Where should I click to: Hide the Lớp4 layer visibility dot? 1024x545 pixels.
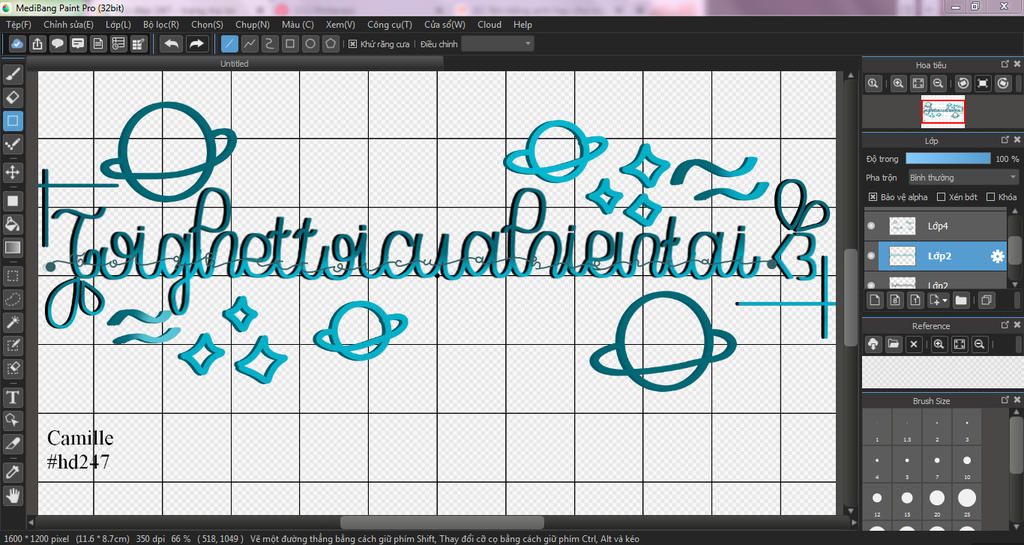pos(871,226)
